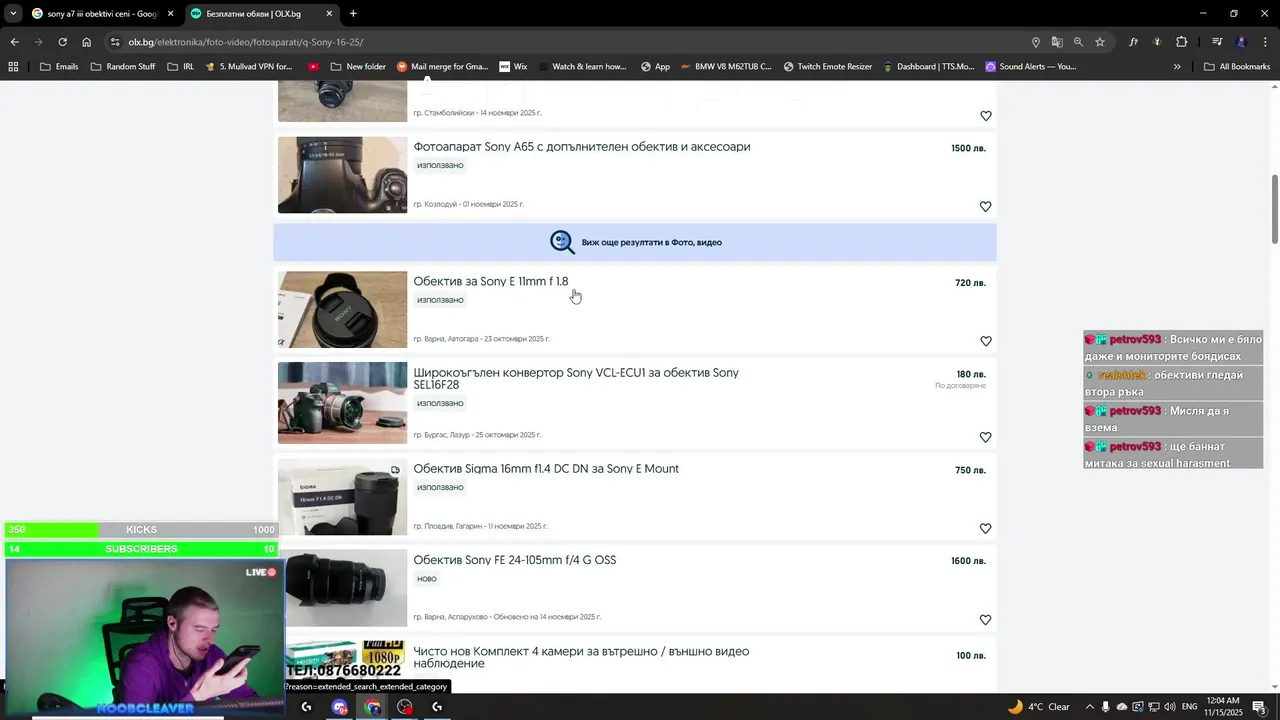
Task: Open the Комплект 4 камери listing
Action: coord(581,657)
